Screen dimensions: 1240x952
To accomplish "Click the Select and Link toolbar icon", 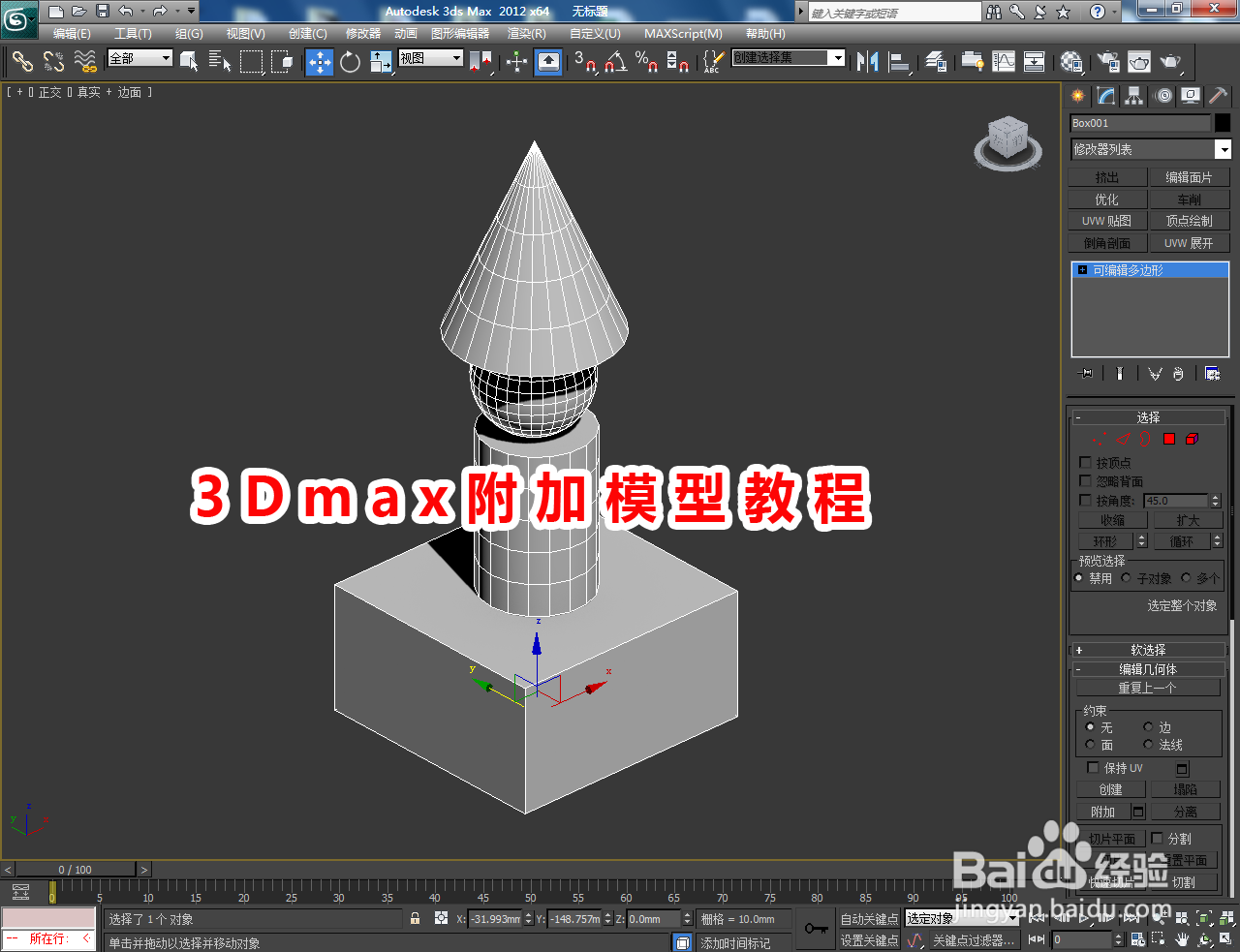I will tap(22, 62).
